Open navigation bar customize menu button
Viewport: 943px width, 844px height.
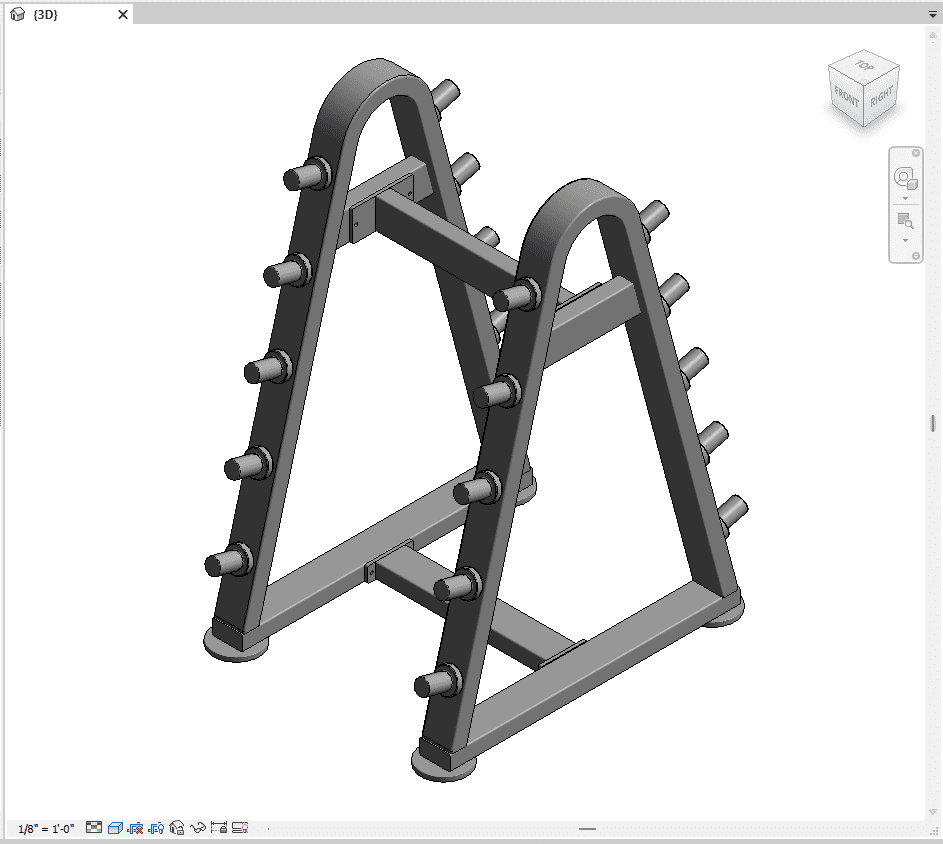pyautogui.click(x=916, y=257)
